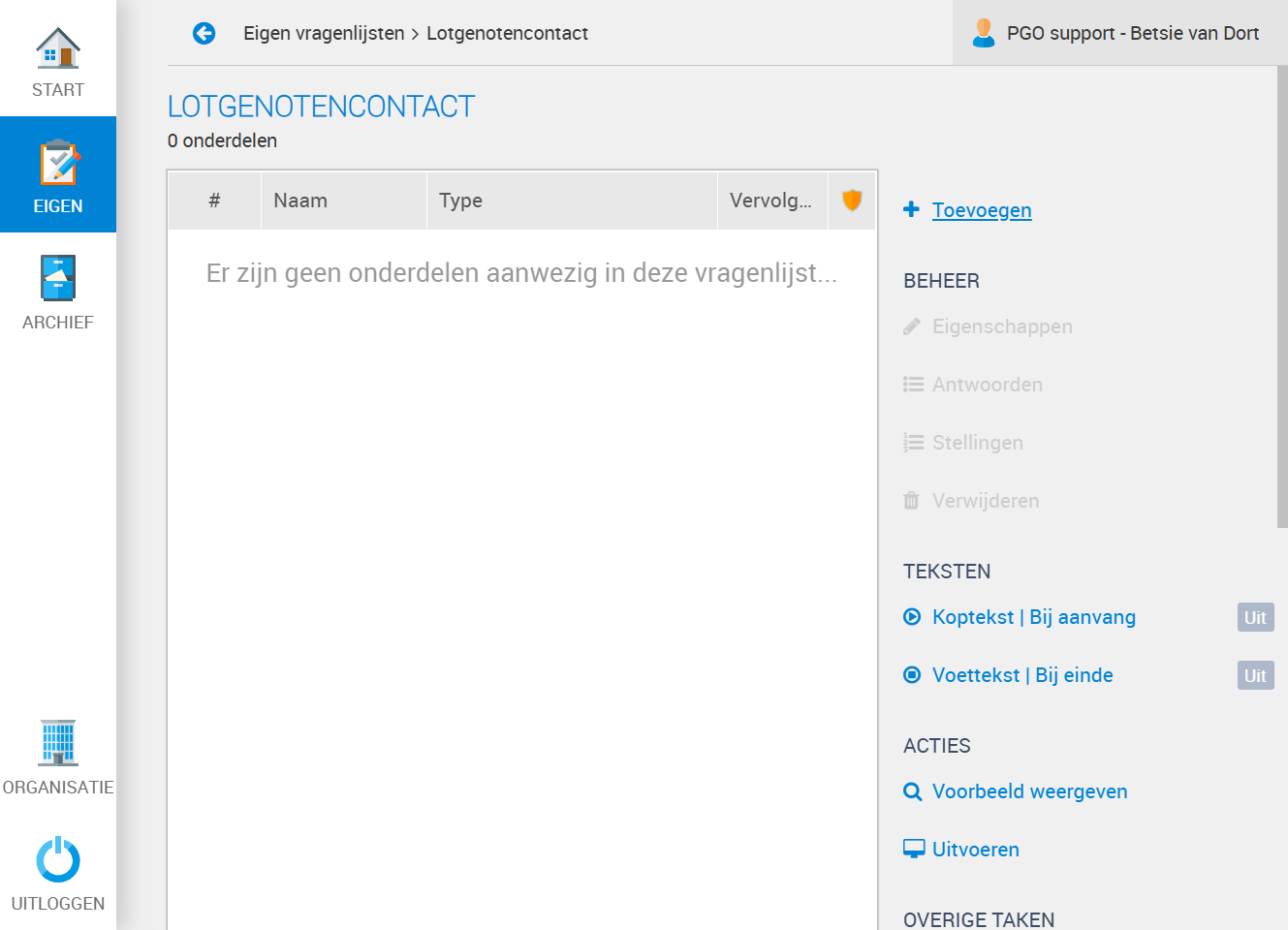Open PGO support - Betsie van Dort menu
Viewport: 1288px width, 930px height.
click(1120, 33)
